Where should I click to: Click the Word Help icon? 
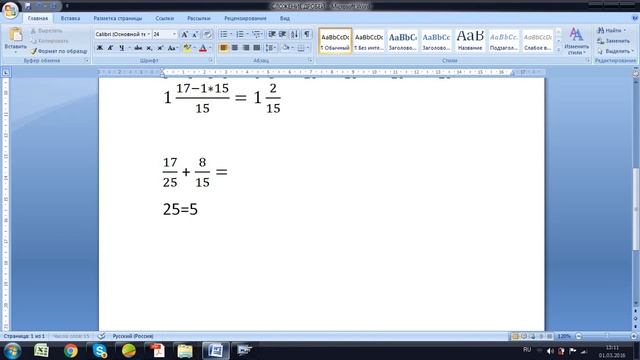coord(635,18)
